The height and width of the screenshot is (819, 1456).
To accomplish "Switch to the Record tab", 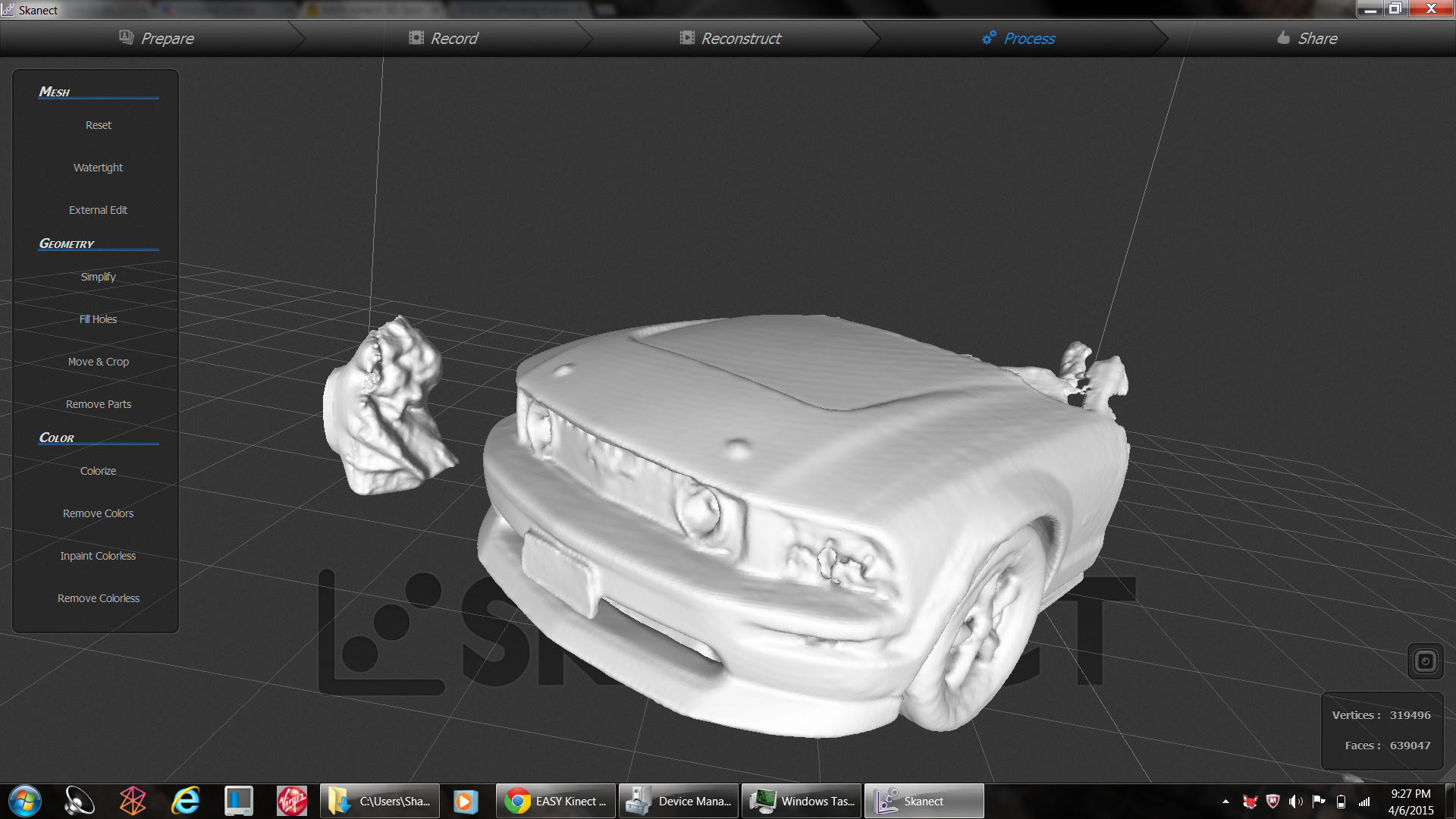I will pos(444,39).
